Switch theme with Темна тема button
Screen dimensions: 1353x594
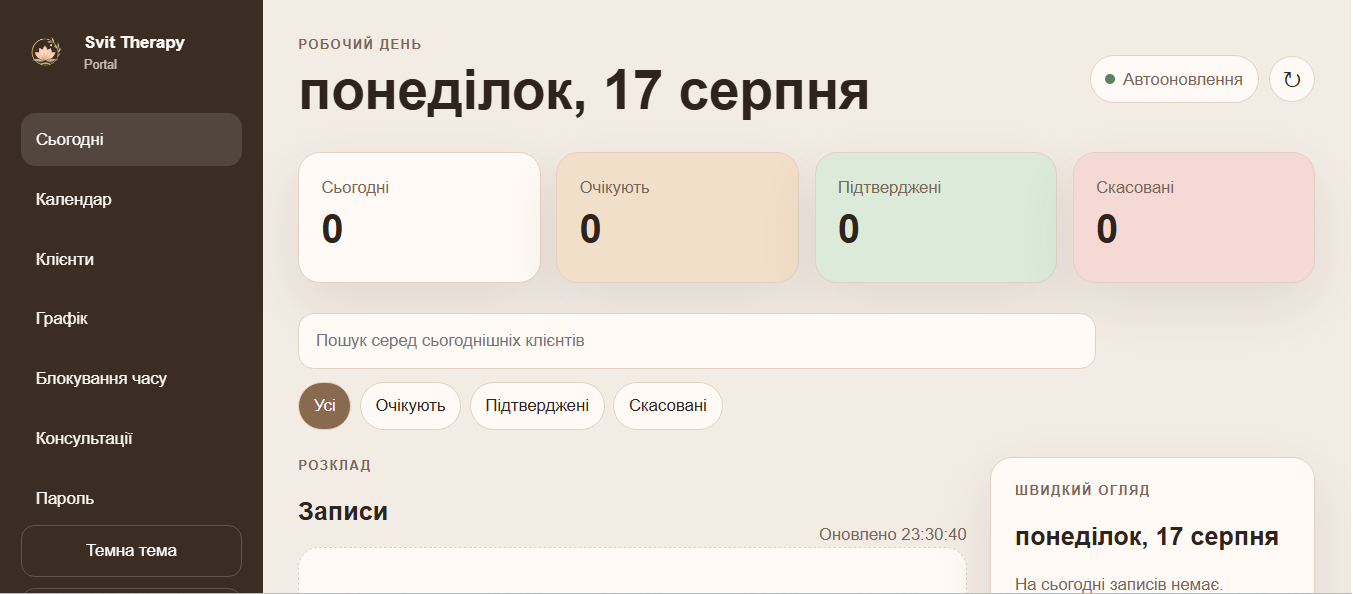pyautogui.click(x=131, y=551)
